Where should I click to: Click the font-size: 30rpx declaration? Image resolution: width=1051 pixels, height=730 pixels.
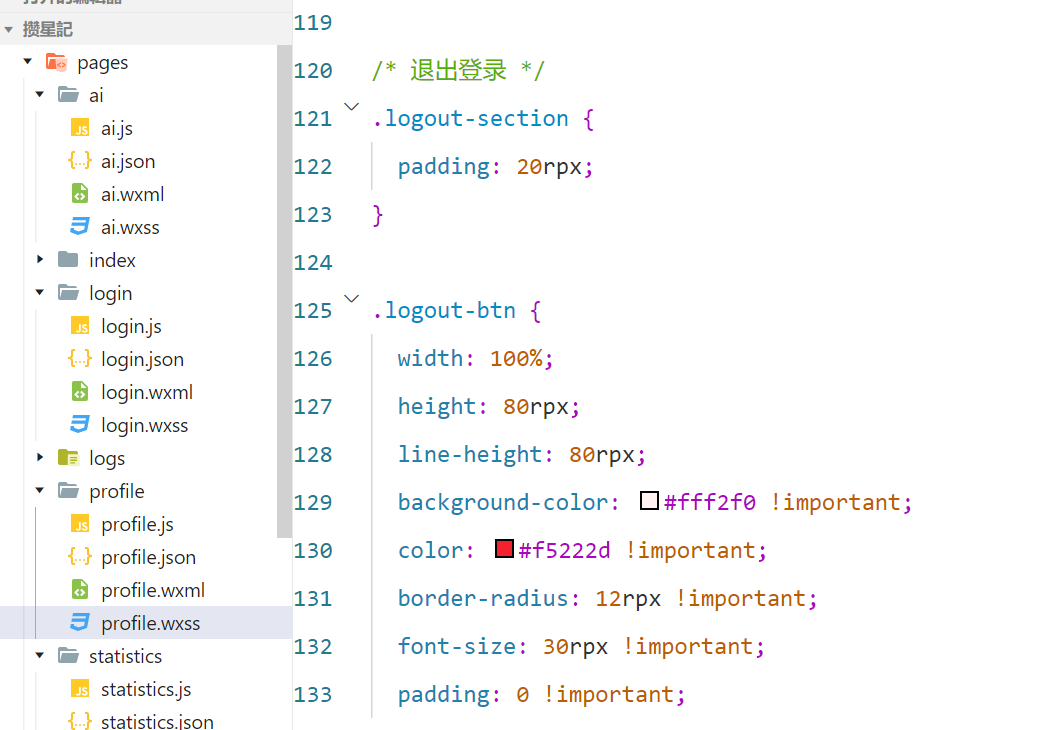[581, 646]
